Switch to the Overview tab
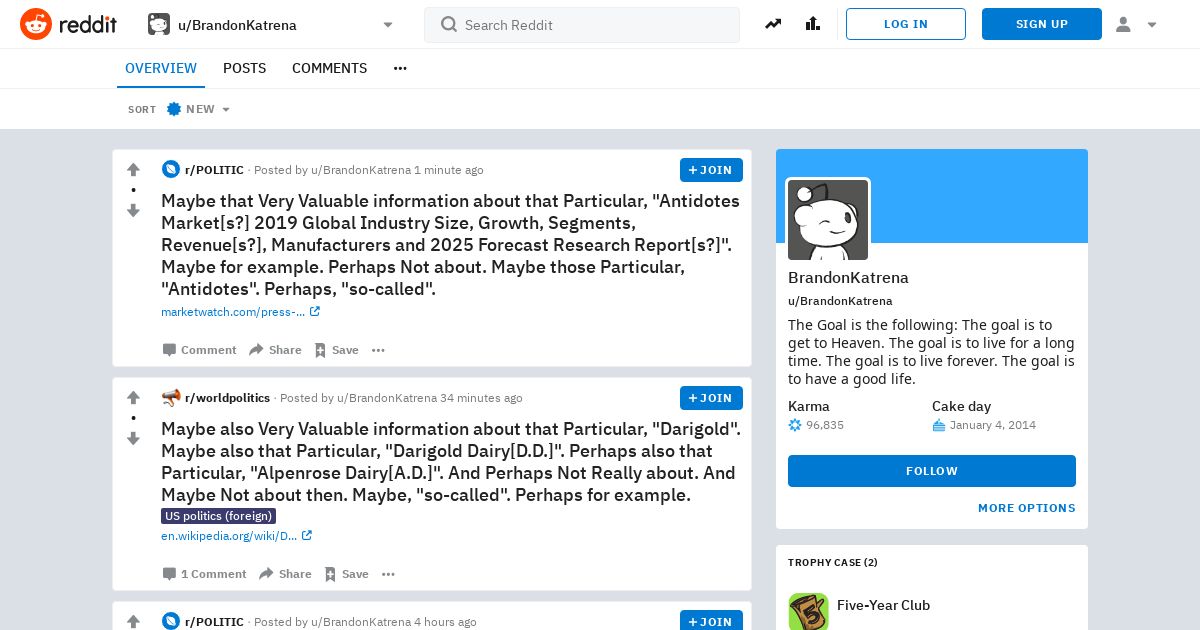Screen dimensions: 1200x630 tap(161, 68)
